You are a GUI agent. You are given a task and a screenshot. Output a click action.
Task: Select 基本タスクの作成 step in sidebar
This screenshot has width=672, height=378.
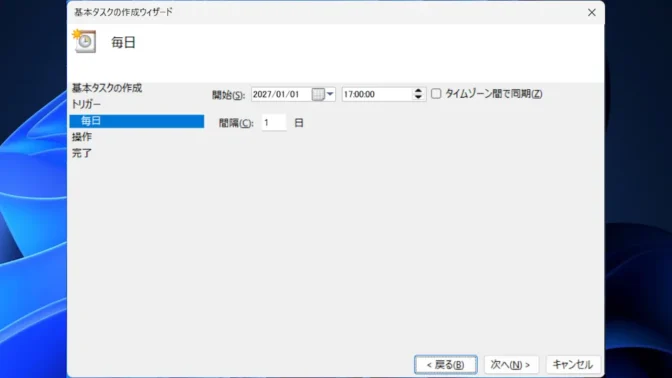pos(107,88)
